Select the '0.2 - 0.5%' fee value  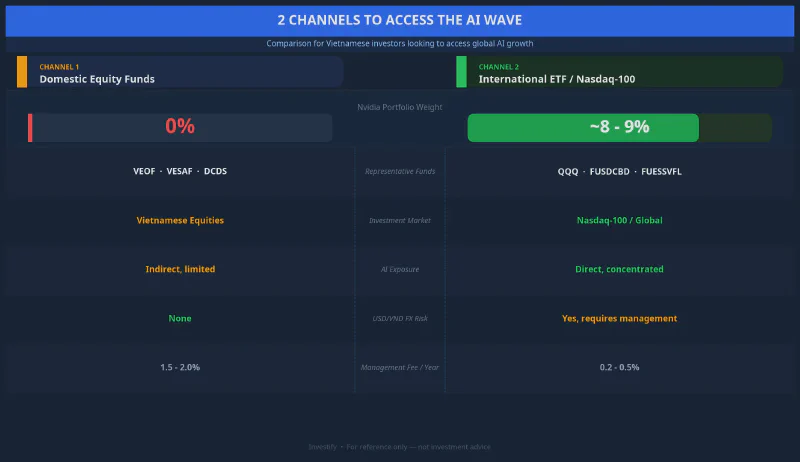(x=619, y=367)
